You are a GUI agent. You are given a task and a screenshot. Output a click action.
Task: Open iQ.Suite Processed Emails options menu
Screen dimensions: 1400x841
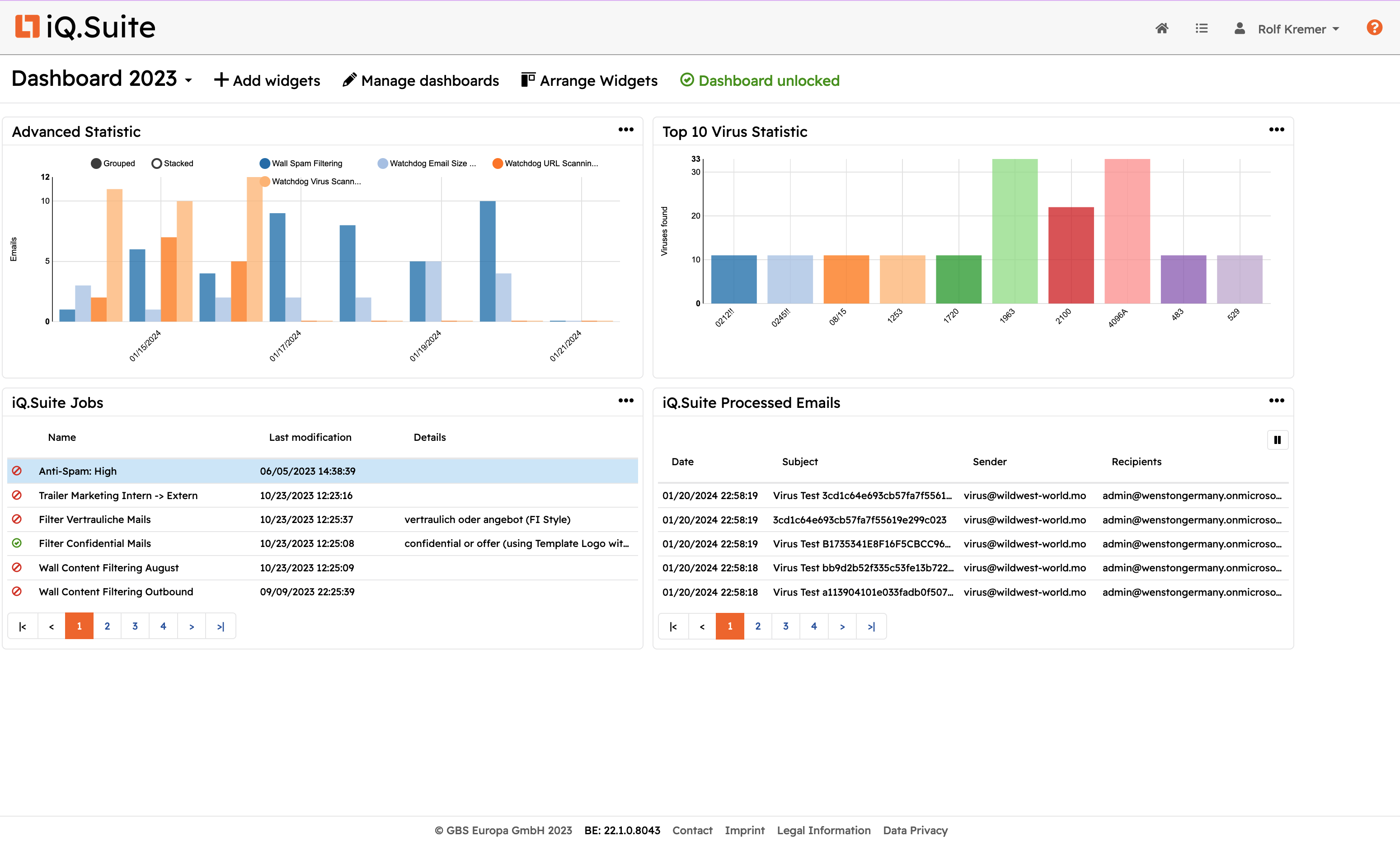pyautogui.click(x=1276, y=401)
